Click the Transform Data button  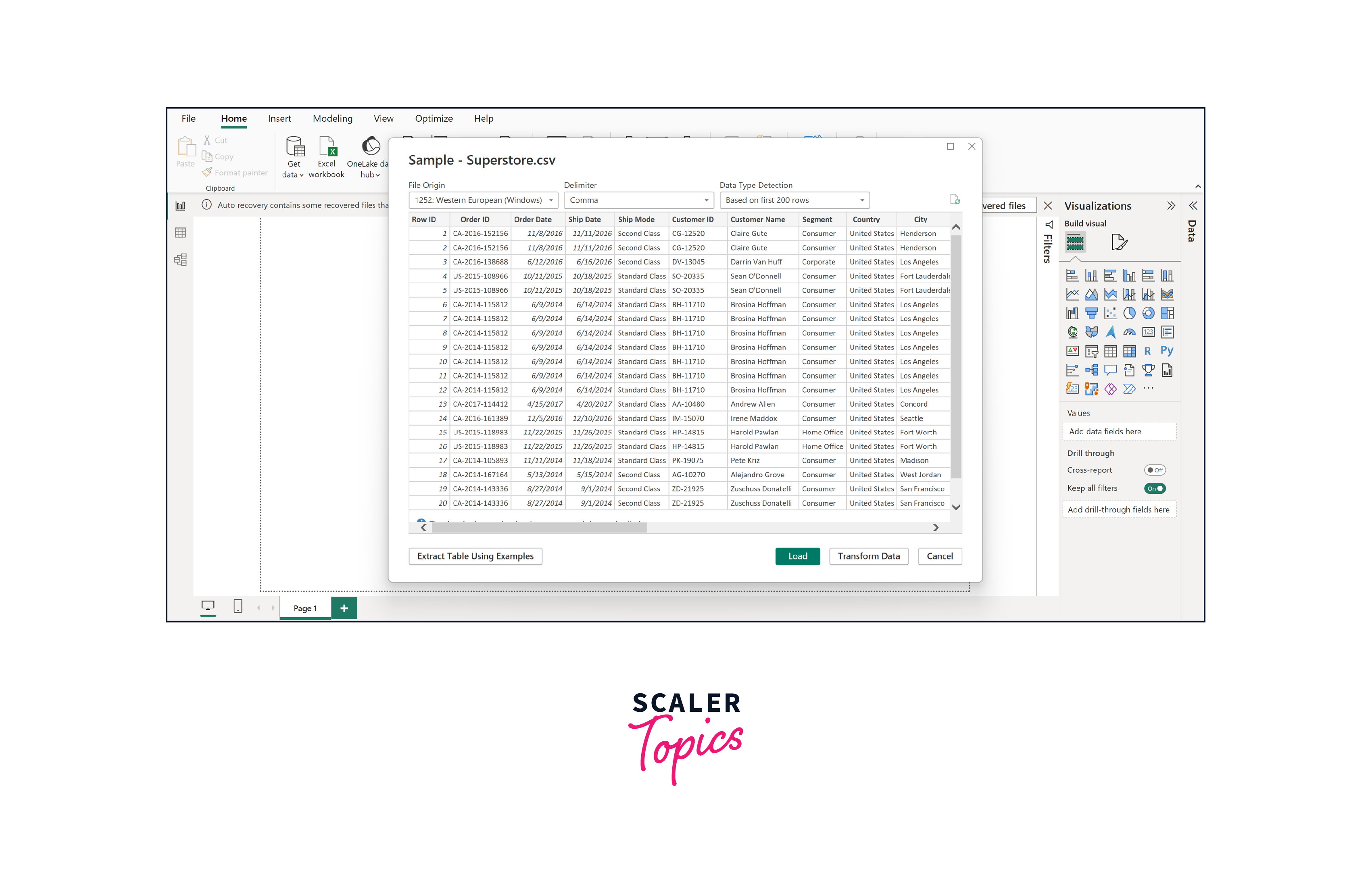pos(869,556)
